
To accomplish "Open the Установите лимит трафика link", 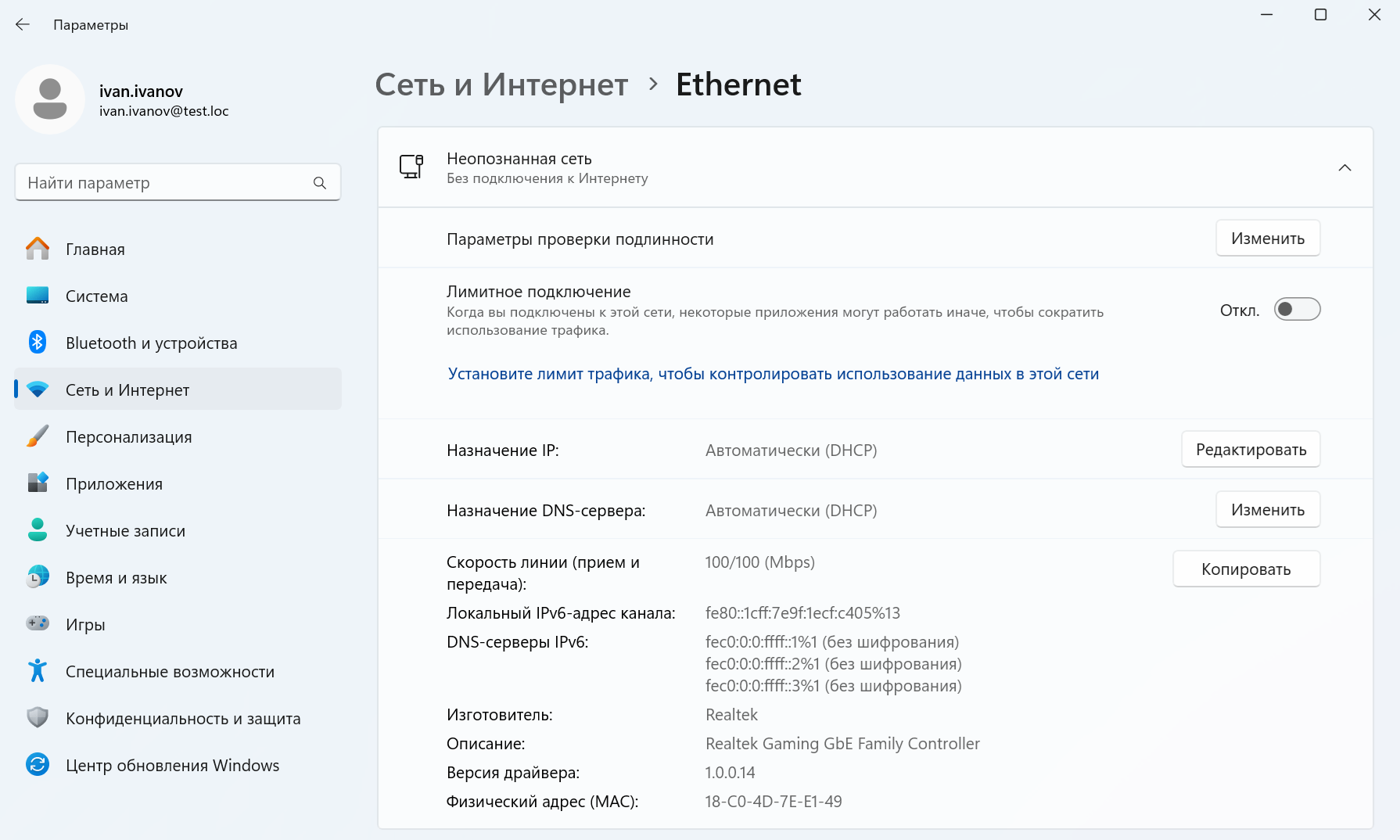I will coord(773,374).
